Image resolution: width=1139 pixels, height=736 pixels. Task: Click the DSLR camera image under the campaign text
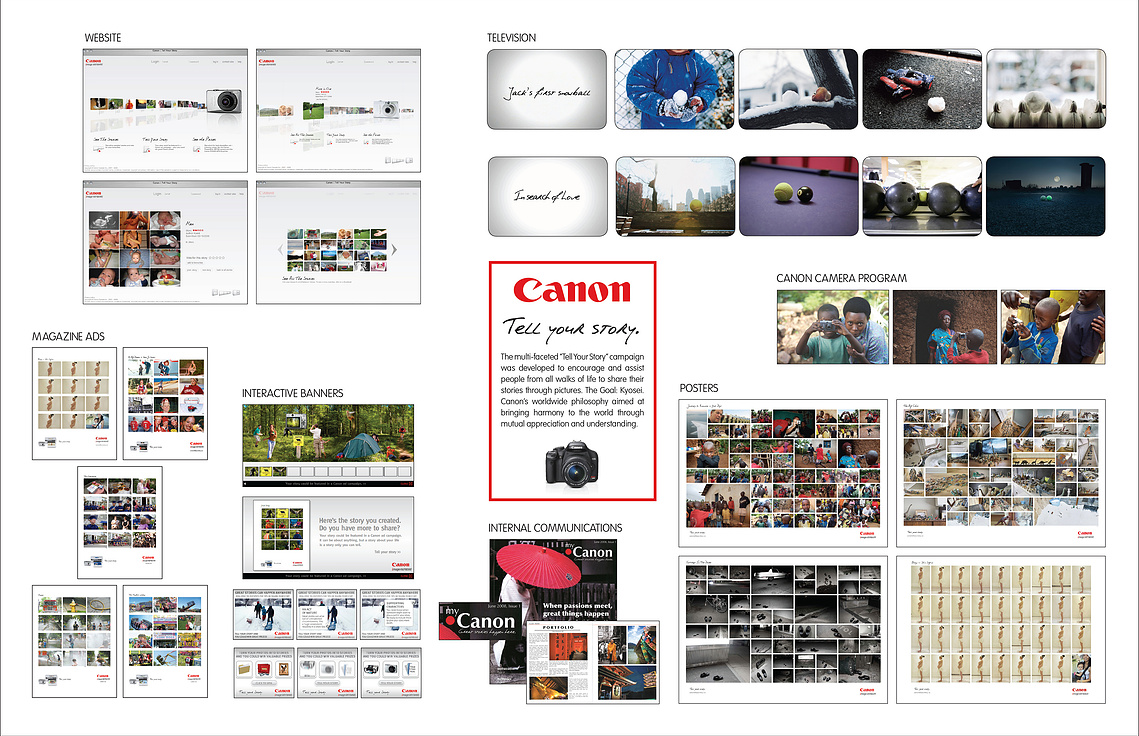(573, 464)
